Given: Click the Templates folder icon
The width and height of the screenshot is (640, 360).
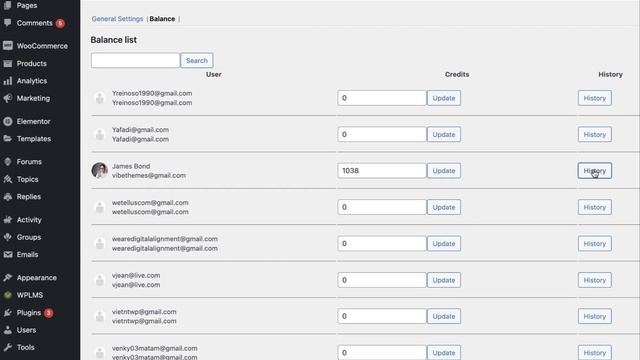Looking at the screenshot, I should point(8,138).
